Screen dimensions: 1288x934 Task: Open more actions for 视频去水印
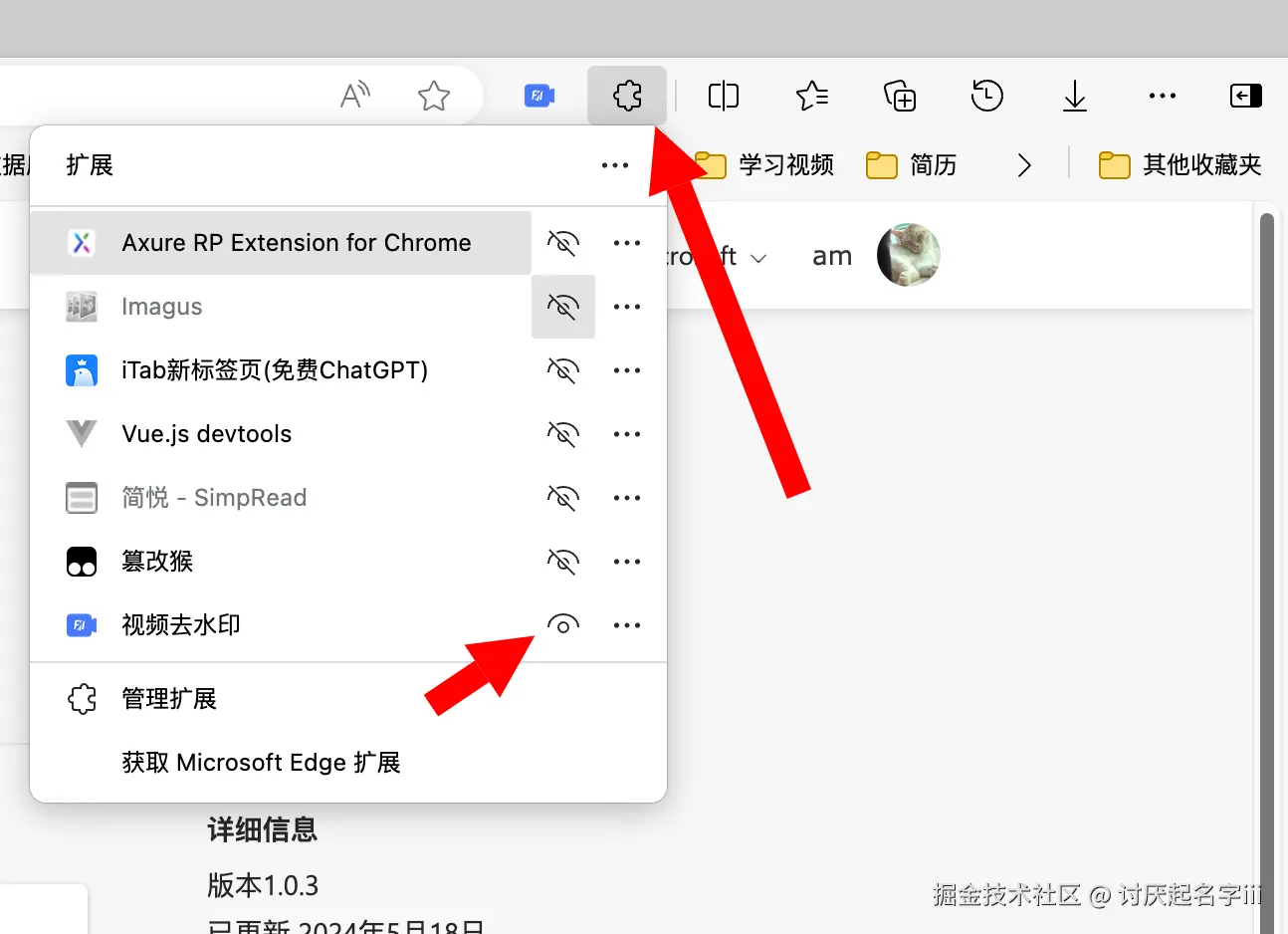(x=627, y=625)
